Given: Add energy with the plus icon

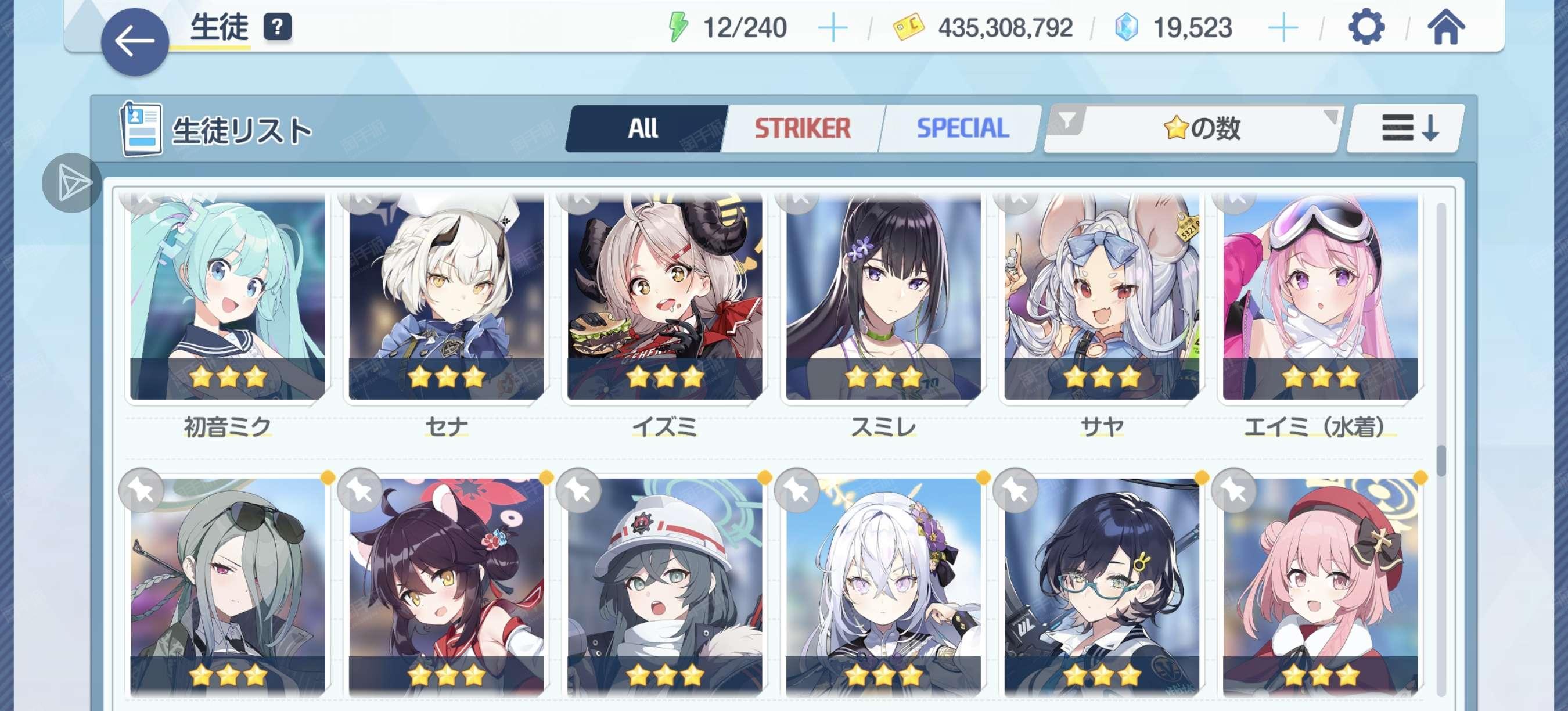Looking at the screenshot, I should point(832,28).
